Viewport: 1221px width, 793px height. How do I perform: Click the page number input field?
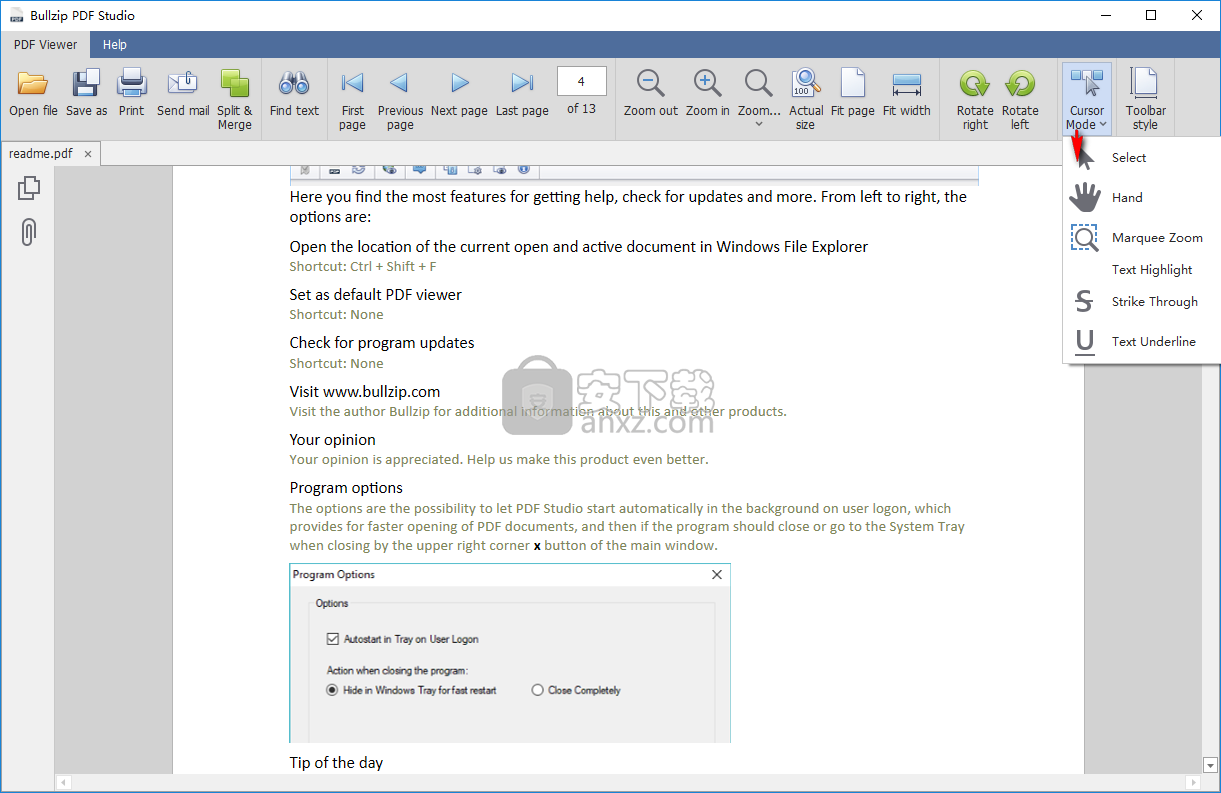click(581, 81)
